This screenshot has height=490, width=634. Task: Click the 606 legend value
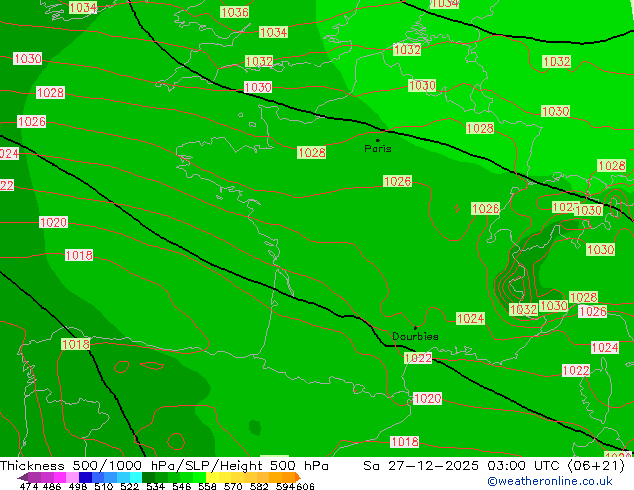tap(305, 486)
